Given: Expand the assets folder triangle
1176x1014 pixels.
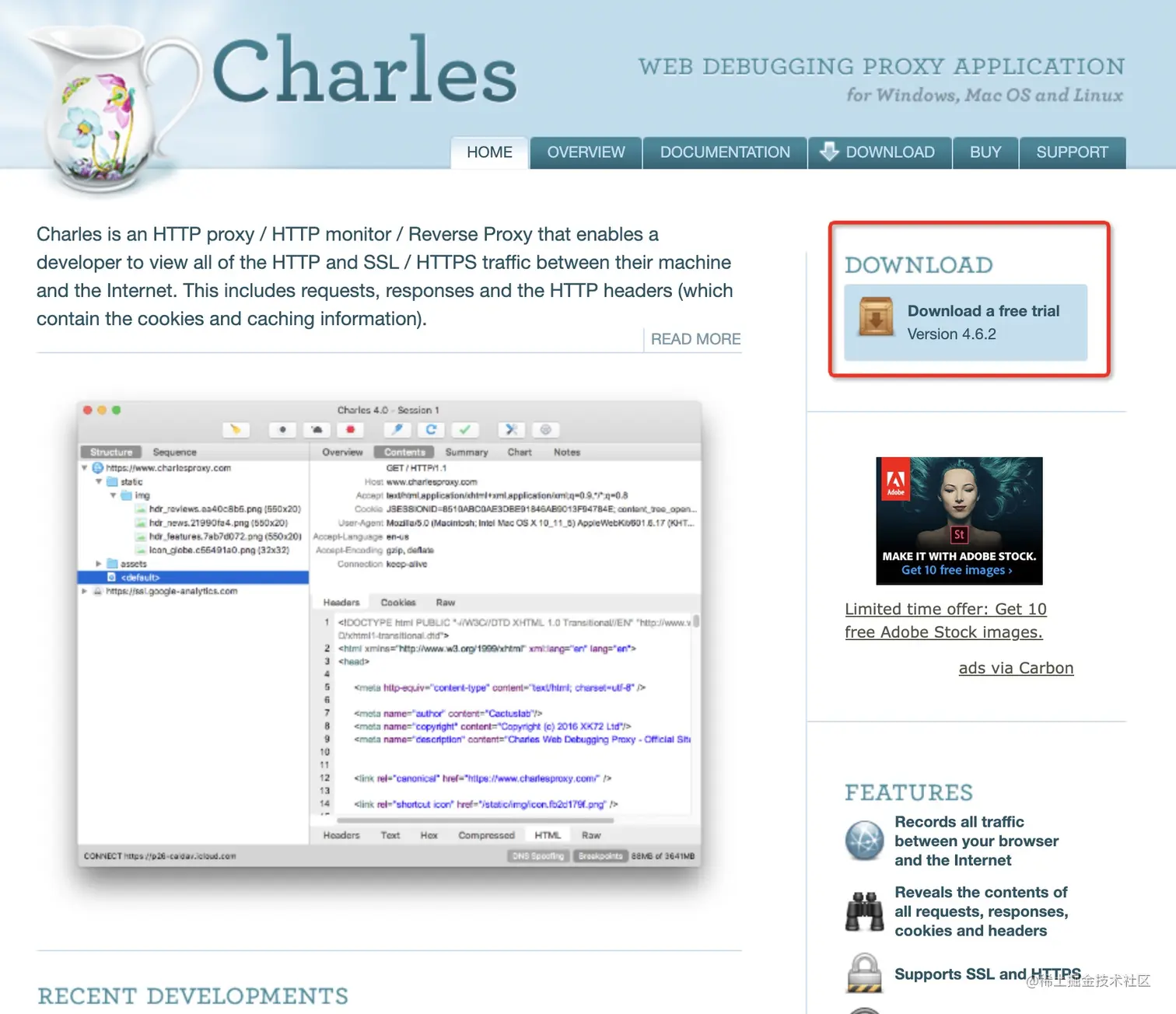Looking at the screenshot, I should [x=99, y=564].
